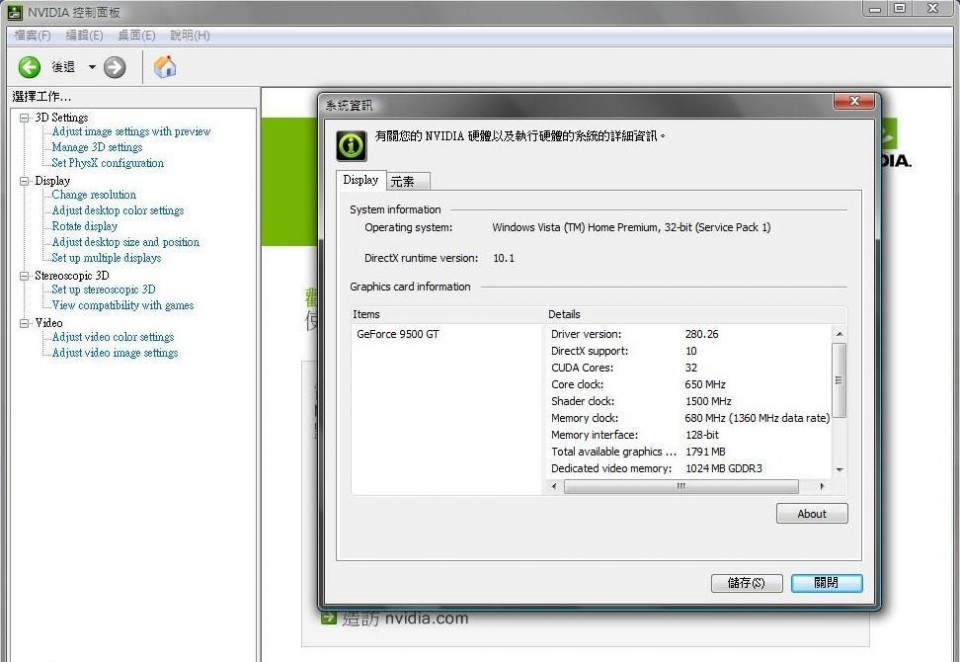Click the back navigation arrow icon
The height and width of the screenshot is (662, 960).
coord(29,67)
